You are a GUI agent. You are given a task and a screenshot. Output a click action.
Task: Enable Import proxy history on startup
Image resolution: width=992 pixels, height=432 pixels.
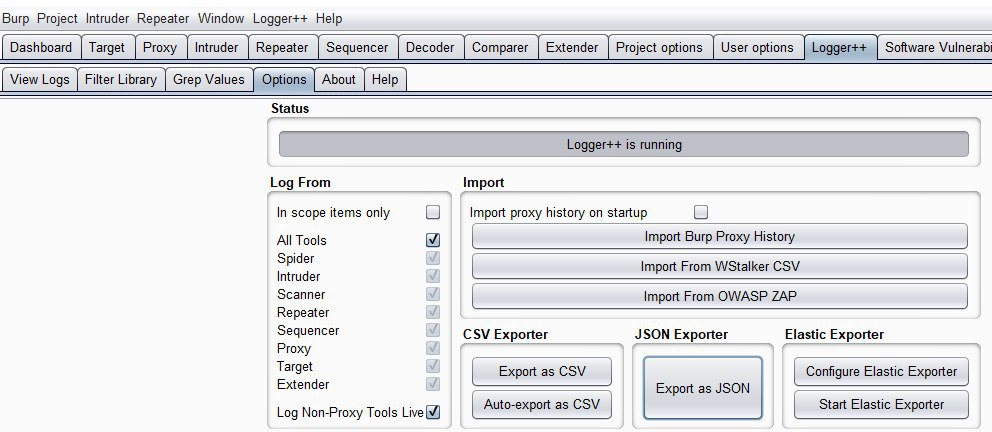[700, 213]
